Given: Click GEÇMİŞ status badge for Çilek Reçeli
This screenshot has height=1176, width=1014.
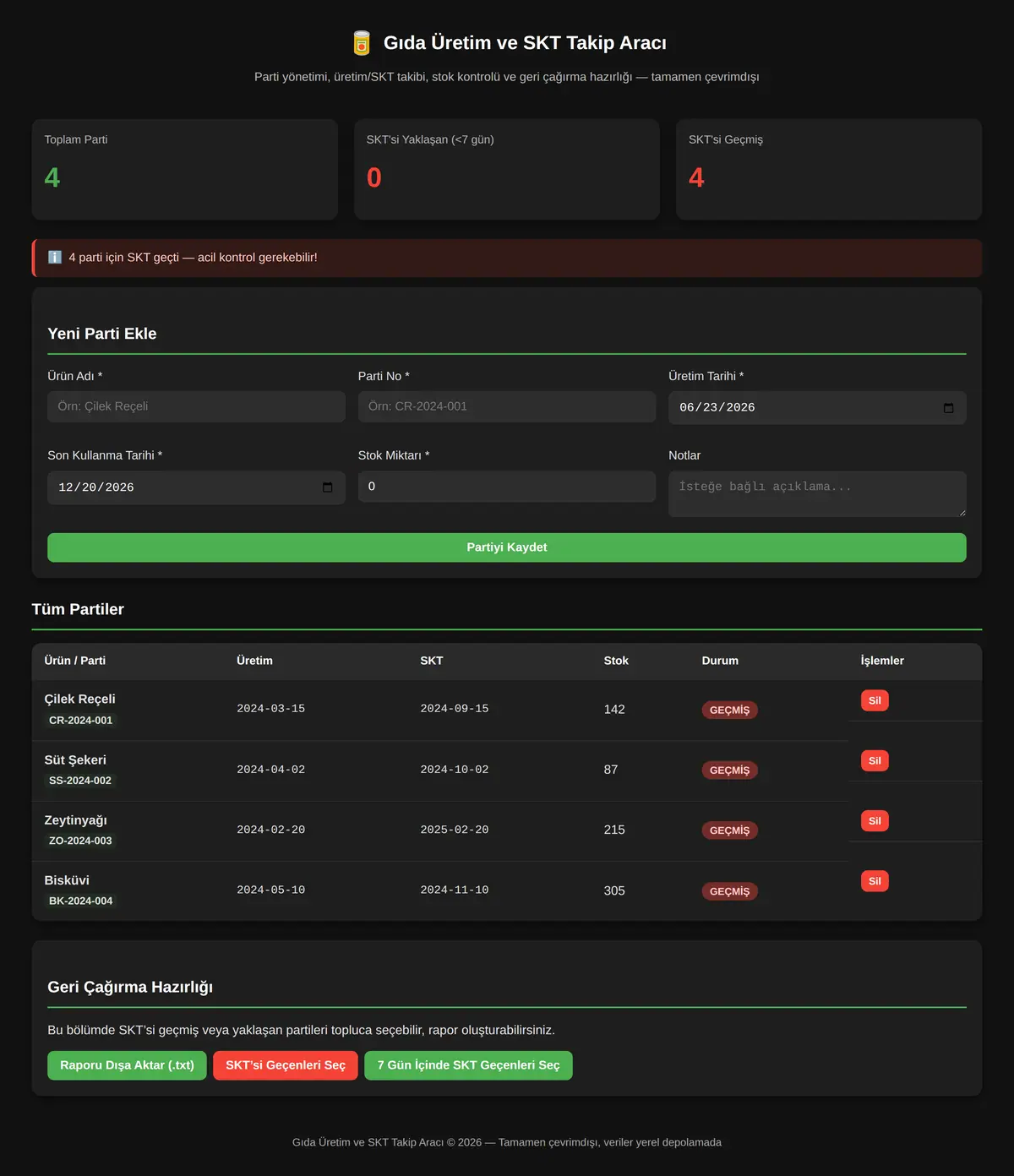Looking at the screenshot, I should tap(730, 710).
